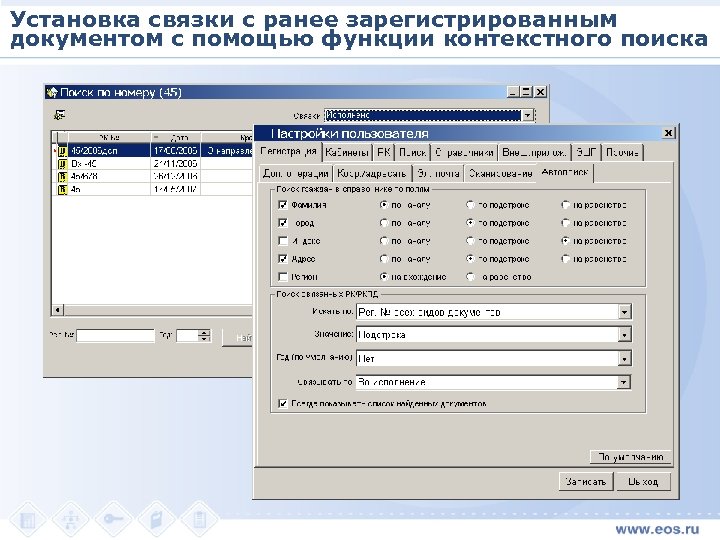Sort by the Дата column header
Viewport: 720px width, 540px height.
(176, 137)
